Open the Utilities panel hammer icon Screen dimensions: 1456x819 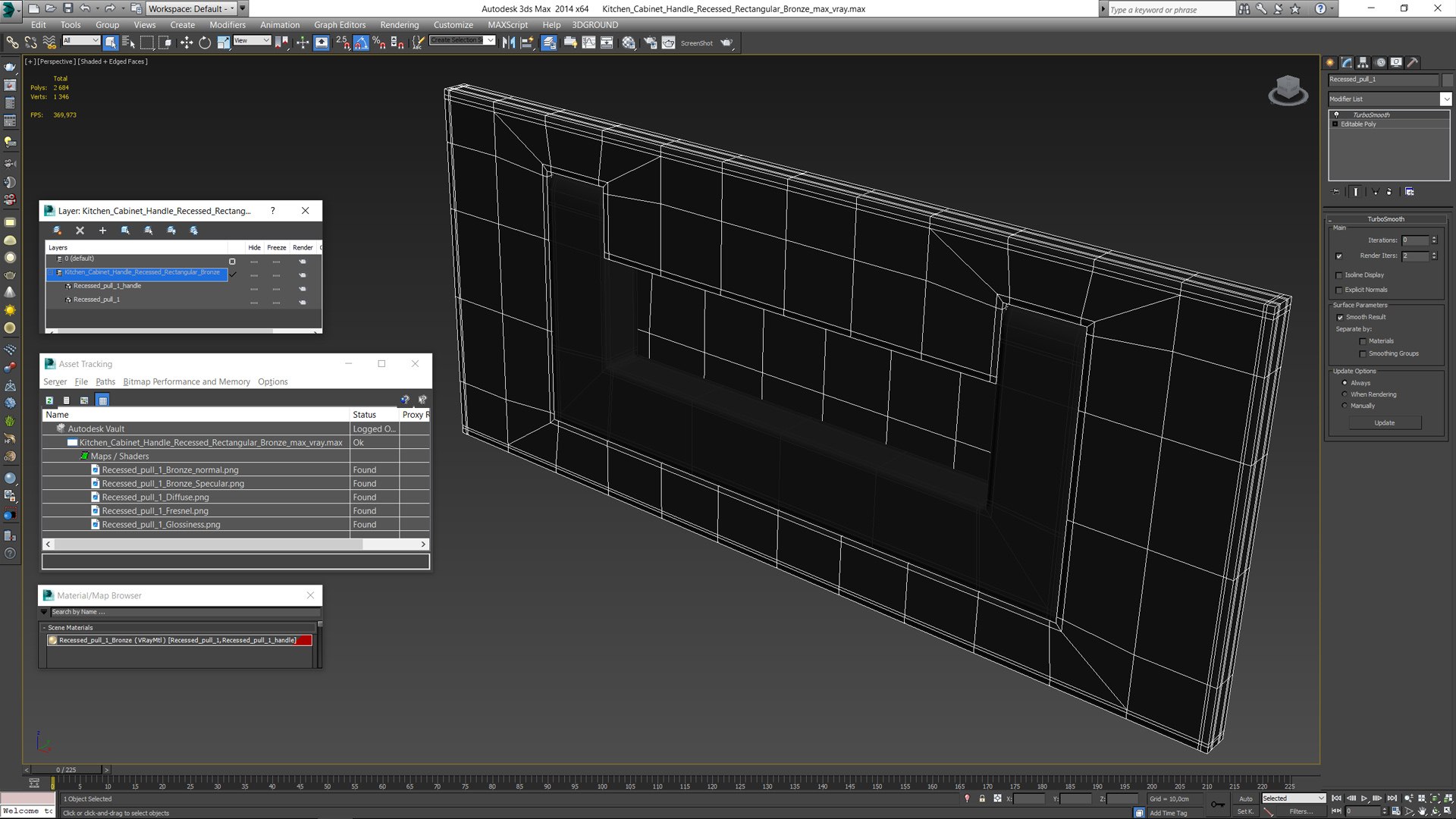coord(1412,63)
